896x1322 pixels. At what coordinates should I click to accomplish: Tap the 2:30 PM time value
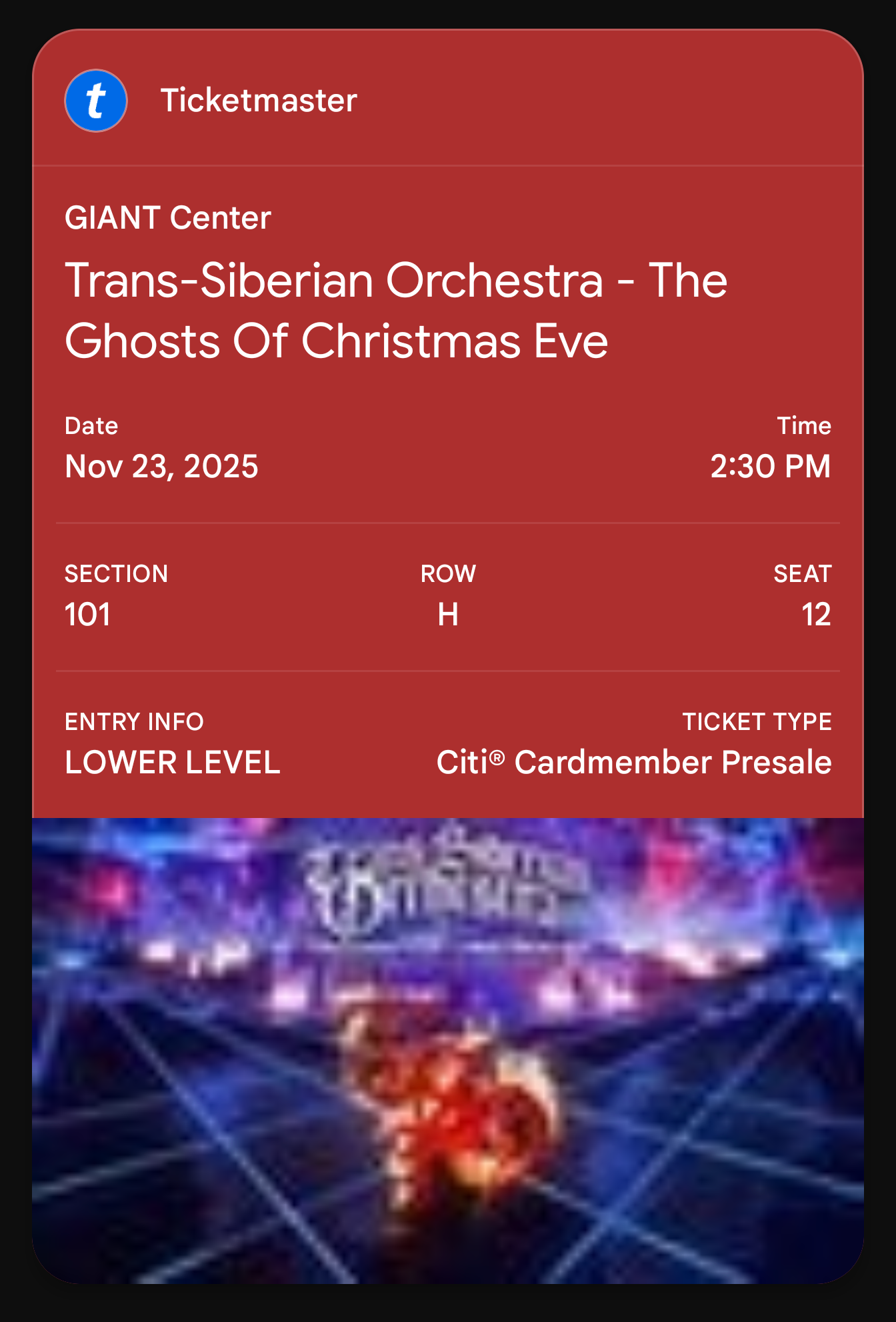pos(770,466)
